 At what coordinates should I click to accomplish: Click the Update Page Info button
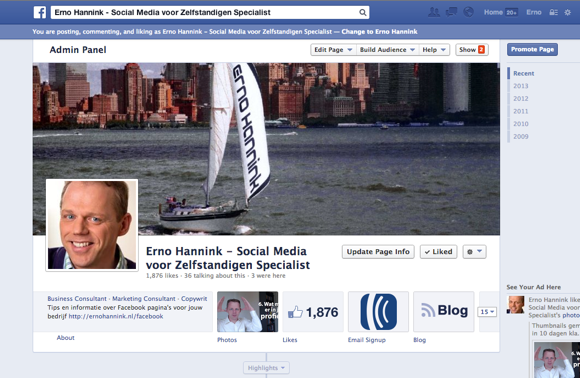tap(378, 252)
